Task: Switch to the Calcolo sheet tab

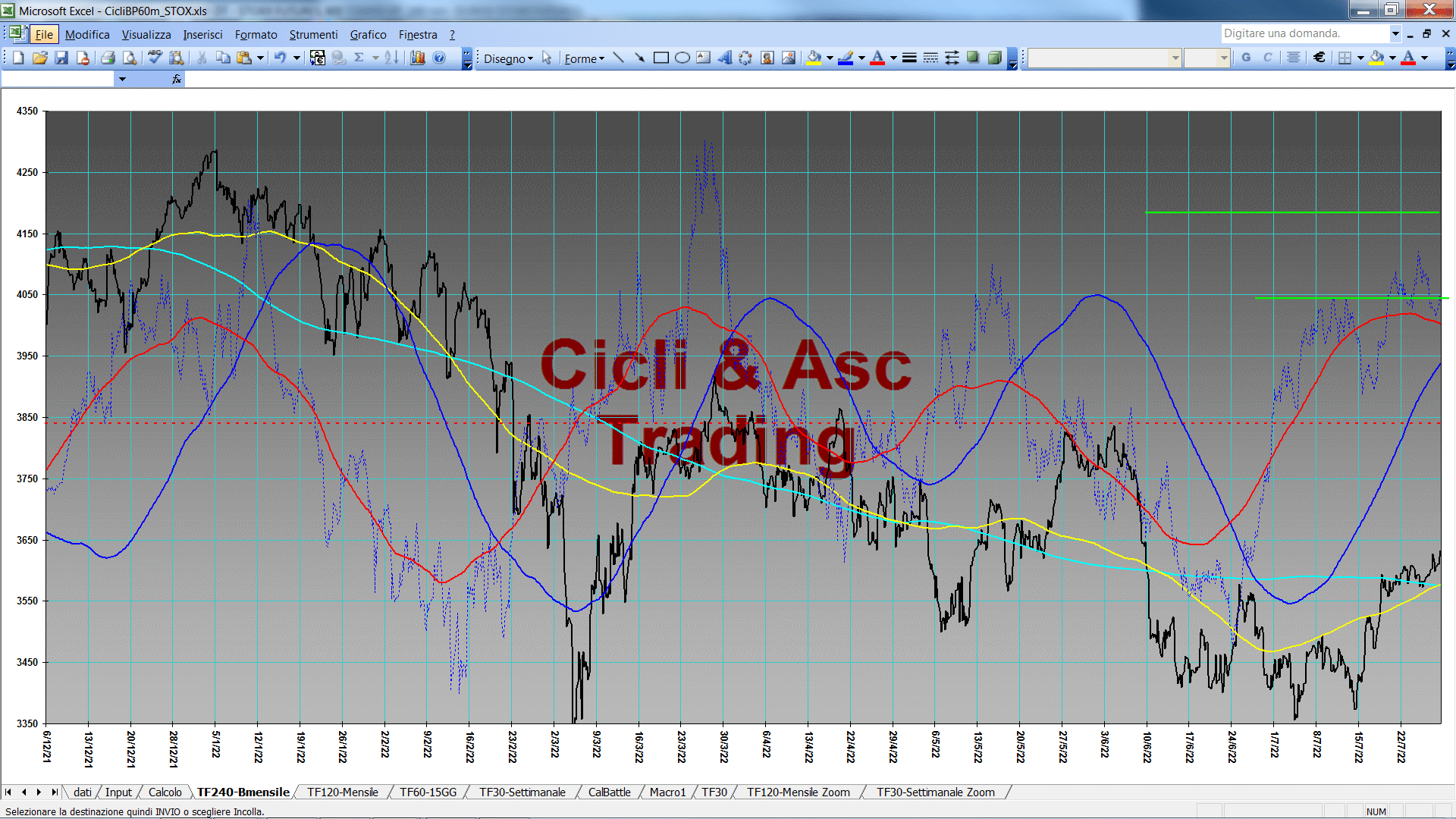Action: (x=165, y=792)
